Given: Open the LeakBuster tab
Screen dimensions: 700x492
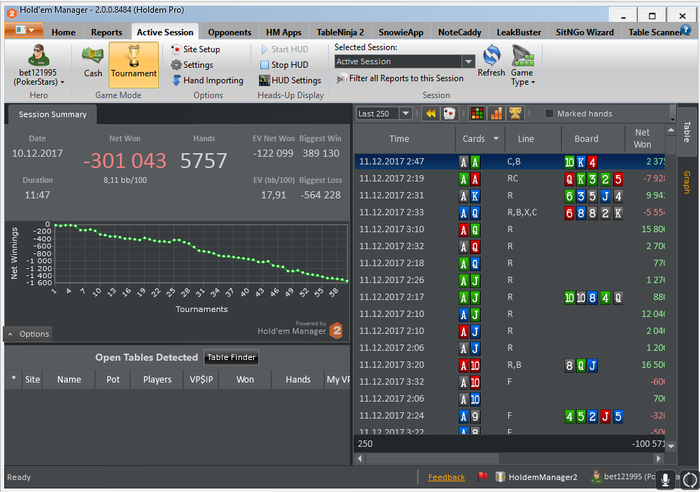Looking at the screenshot, I should 518,32.
